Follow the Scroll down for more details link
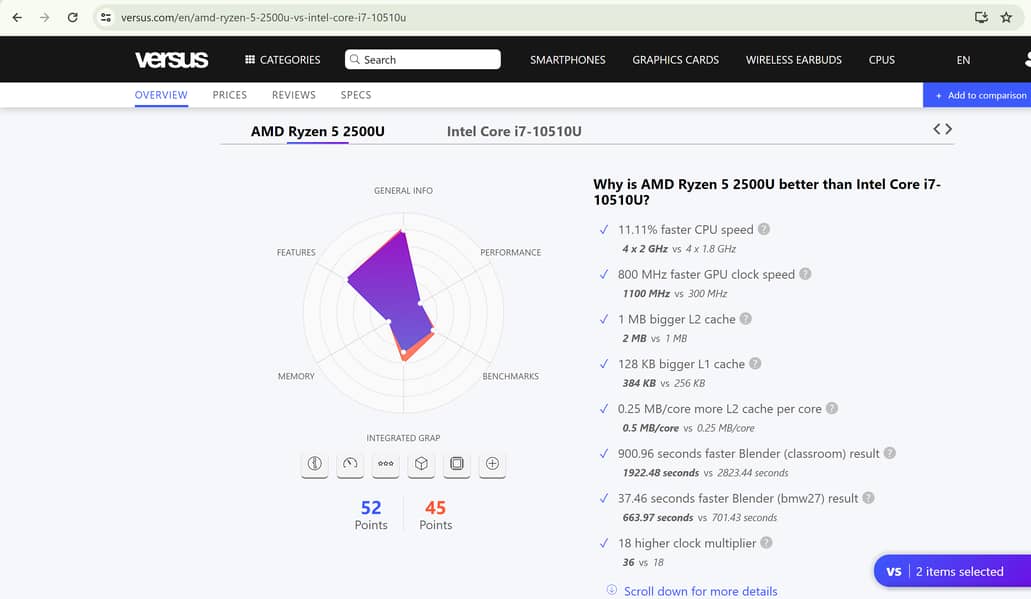The height and width of the screenshot is (599, 1031). pyautogui.click(x=700, y=591)
